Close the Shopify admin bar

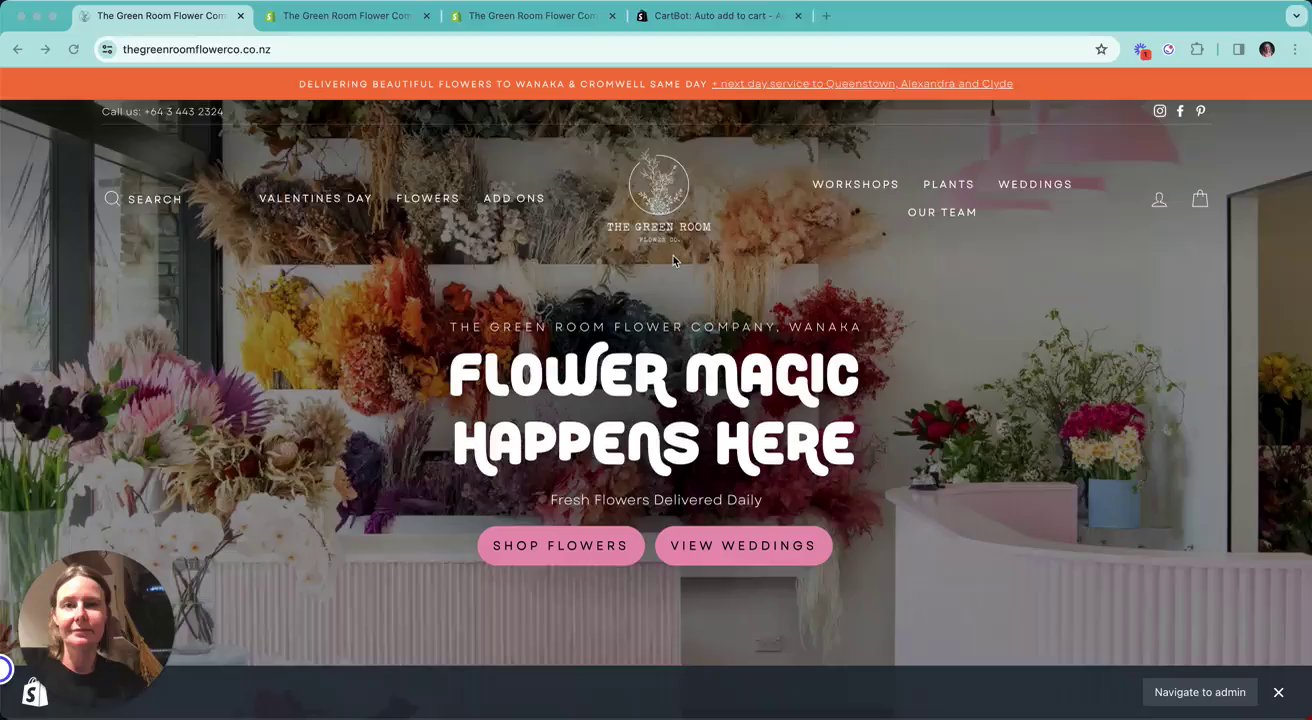coord(1278,692)
